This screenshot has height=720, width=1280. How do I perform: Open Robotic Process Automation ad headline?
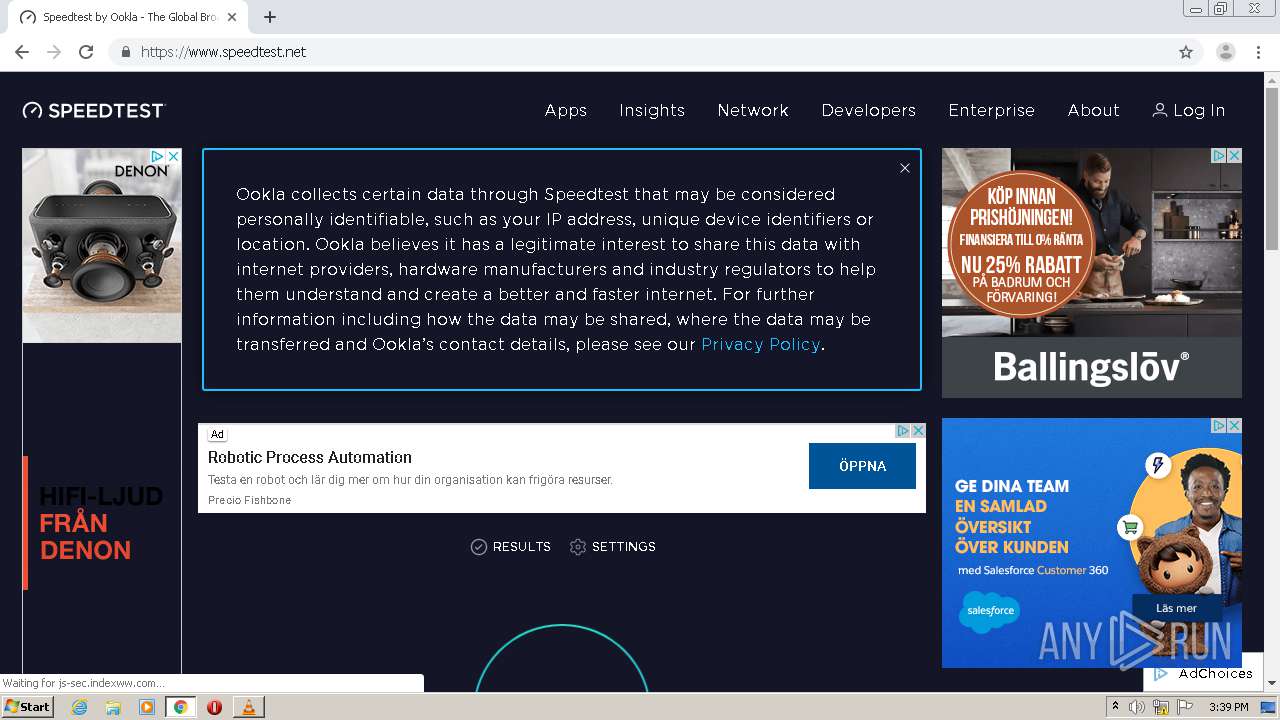point(310,457)
